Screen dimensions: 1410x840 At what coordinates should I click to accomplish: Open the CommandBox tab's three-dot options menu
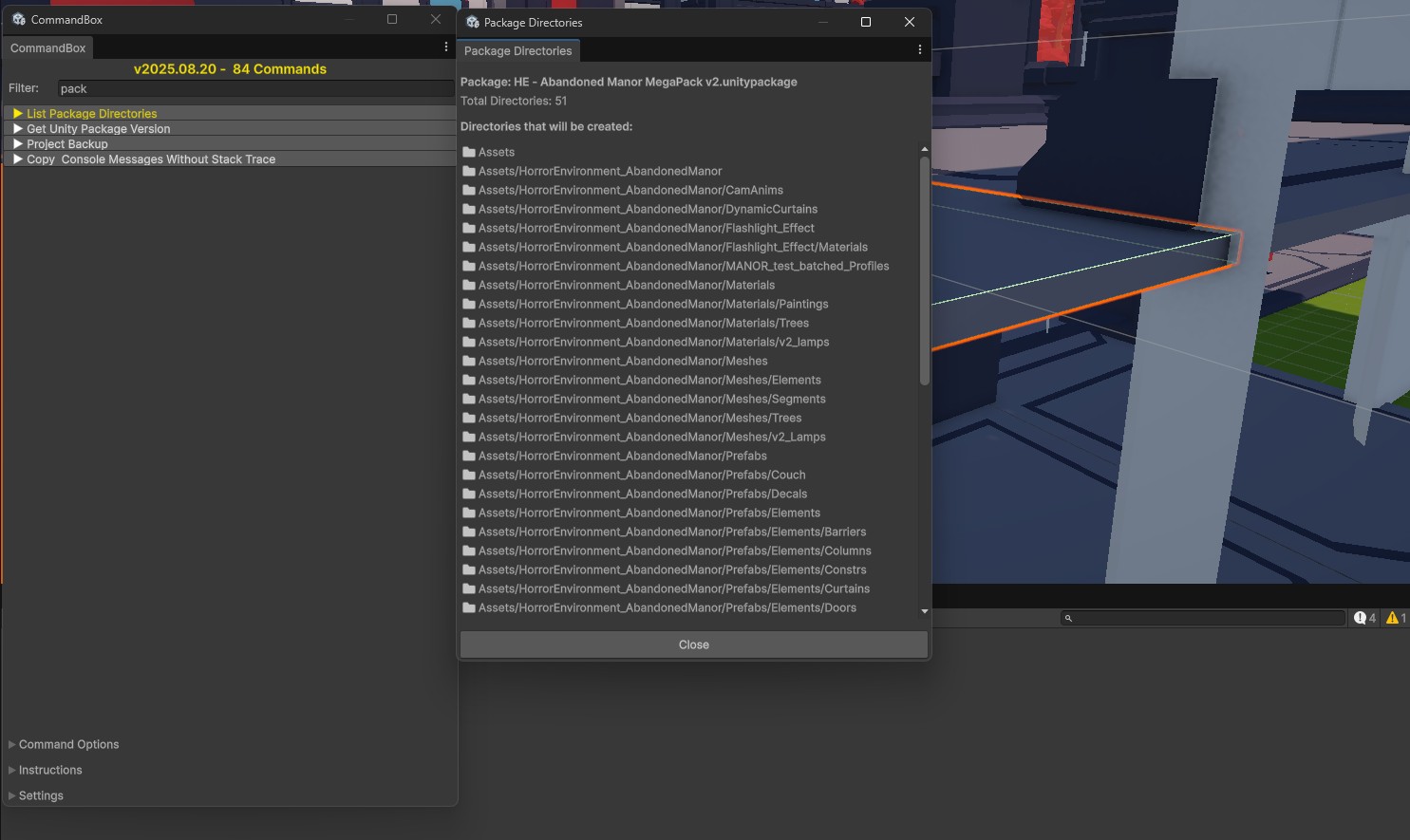coord(446,47)
